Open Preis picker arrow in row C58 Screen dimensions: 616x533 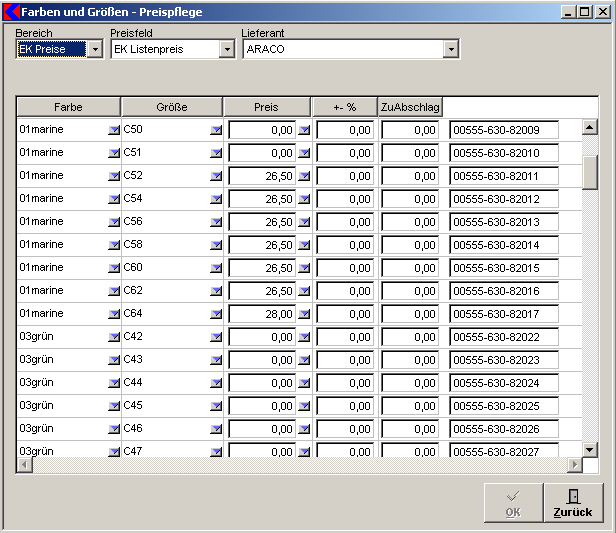coord(304,245)
